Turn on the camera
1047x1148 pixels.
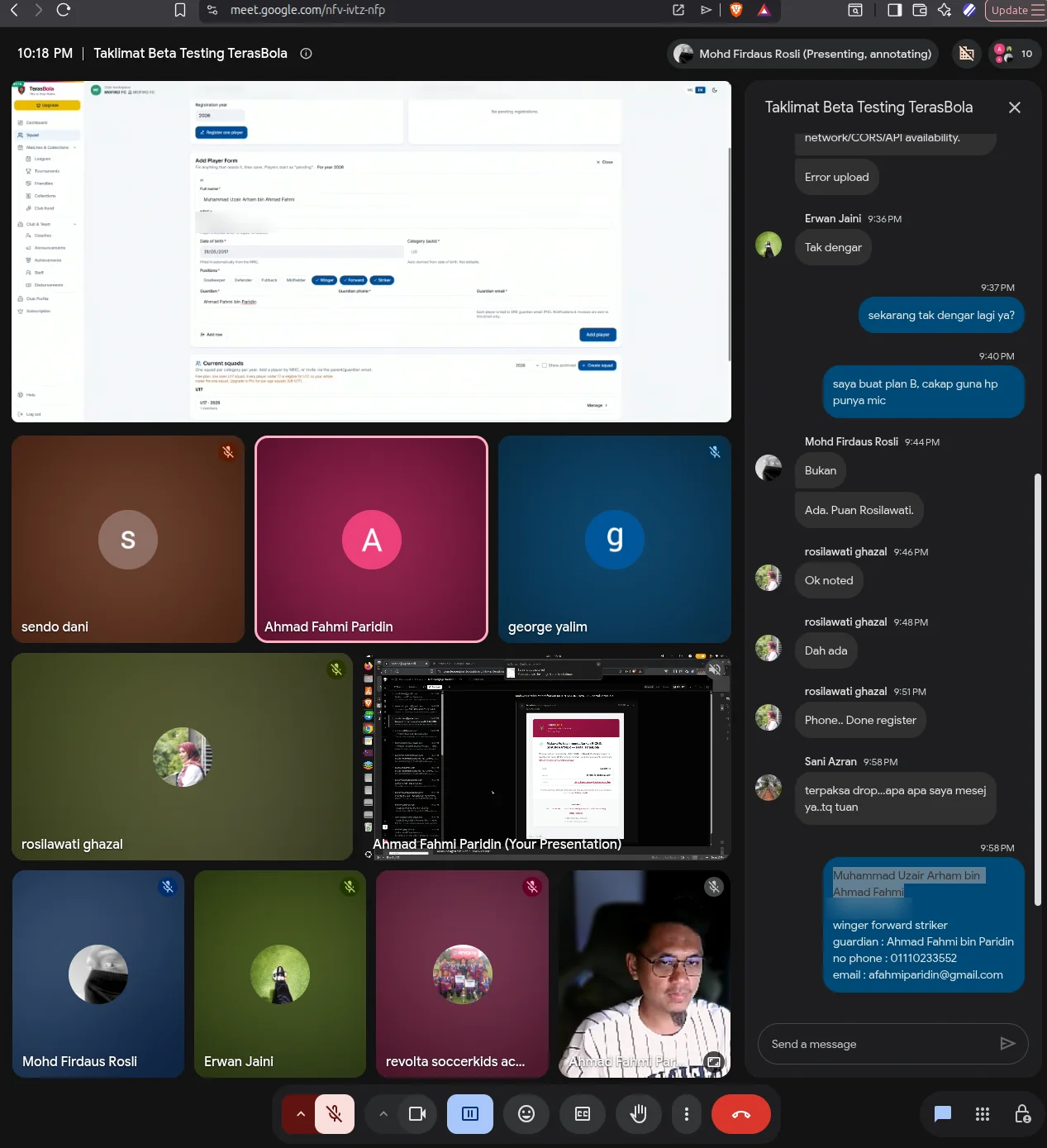pyautogui.click(x=417, y=1114)
